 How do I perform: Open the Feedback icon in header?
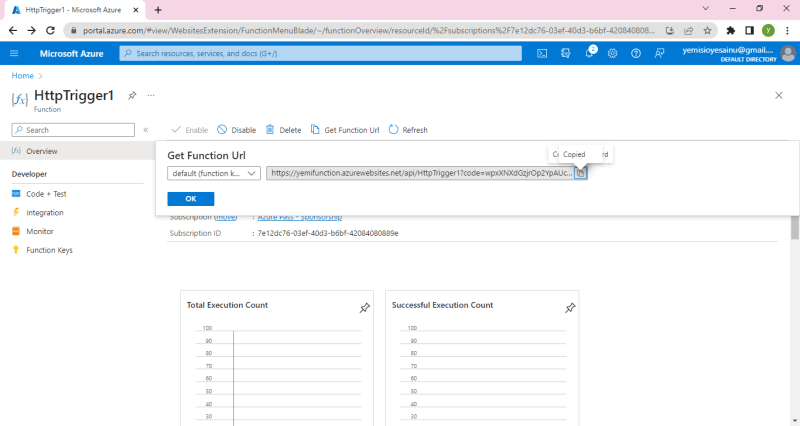point(659,53)
